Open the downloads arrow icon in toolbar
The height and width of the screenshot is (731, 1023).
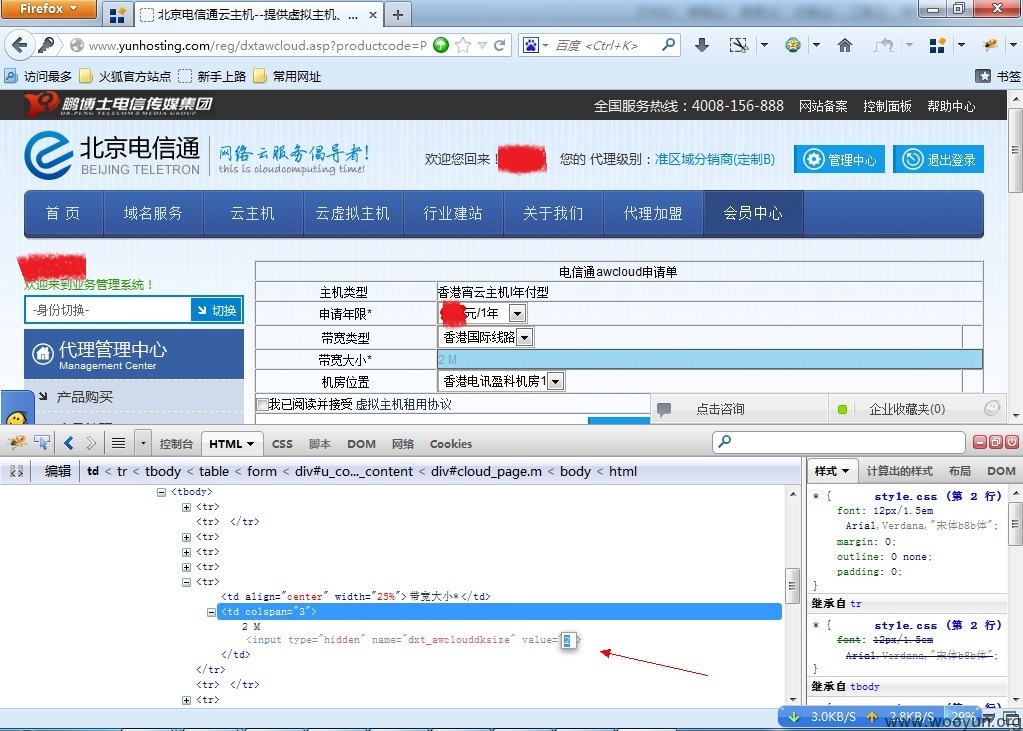(x=702, y=45)
